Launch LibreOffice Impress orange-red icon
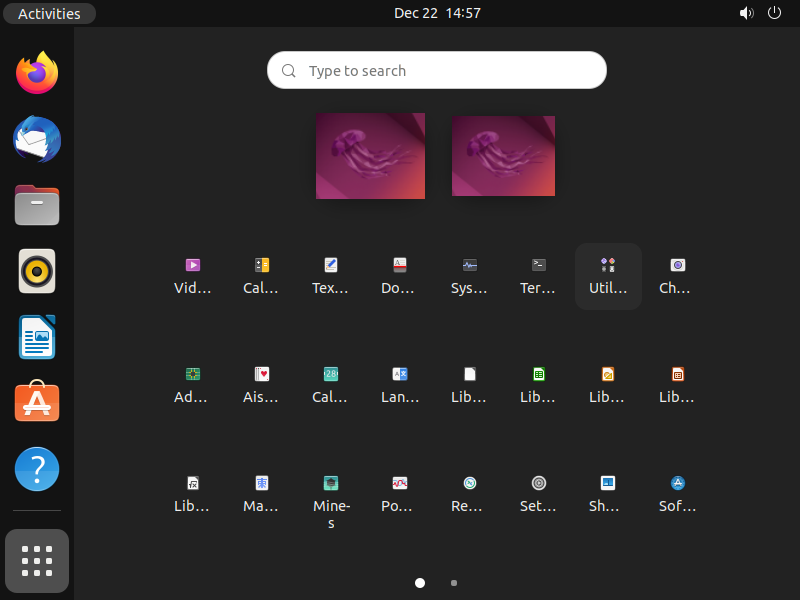 coord(677,385)
